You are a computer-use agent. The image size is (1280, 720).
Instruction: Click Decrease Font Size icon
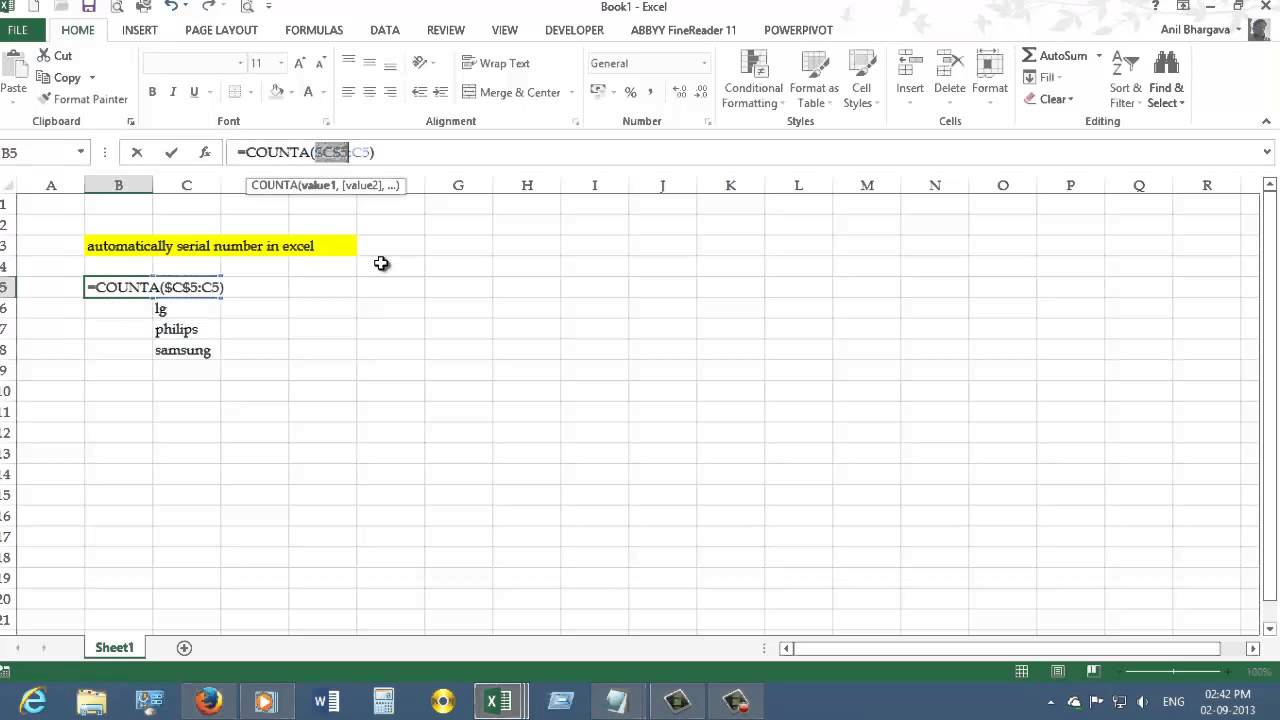click(320, 63)
